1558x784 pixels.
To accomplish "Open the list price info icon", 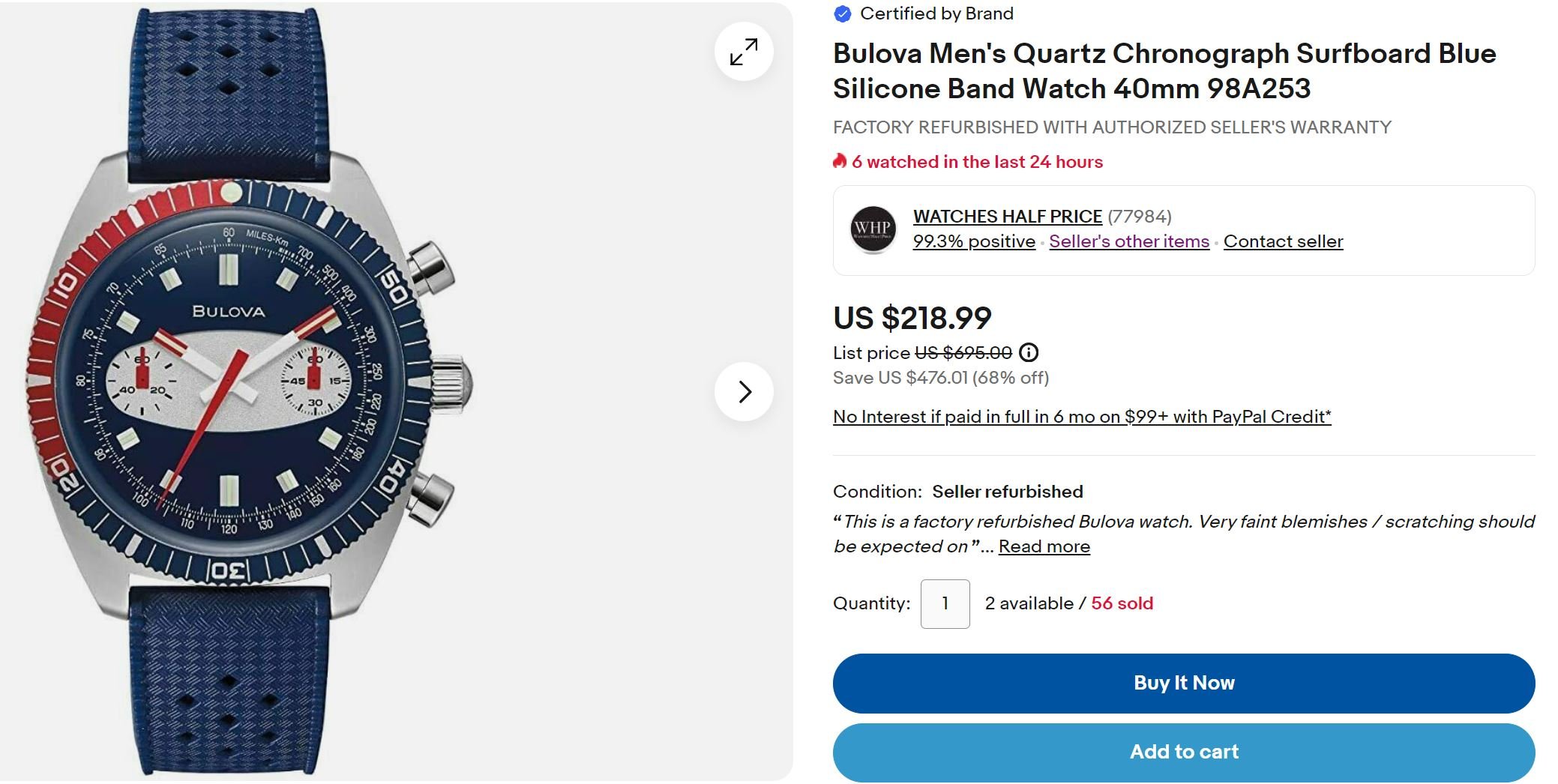I will (1029, 352).
